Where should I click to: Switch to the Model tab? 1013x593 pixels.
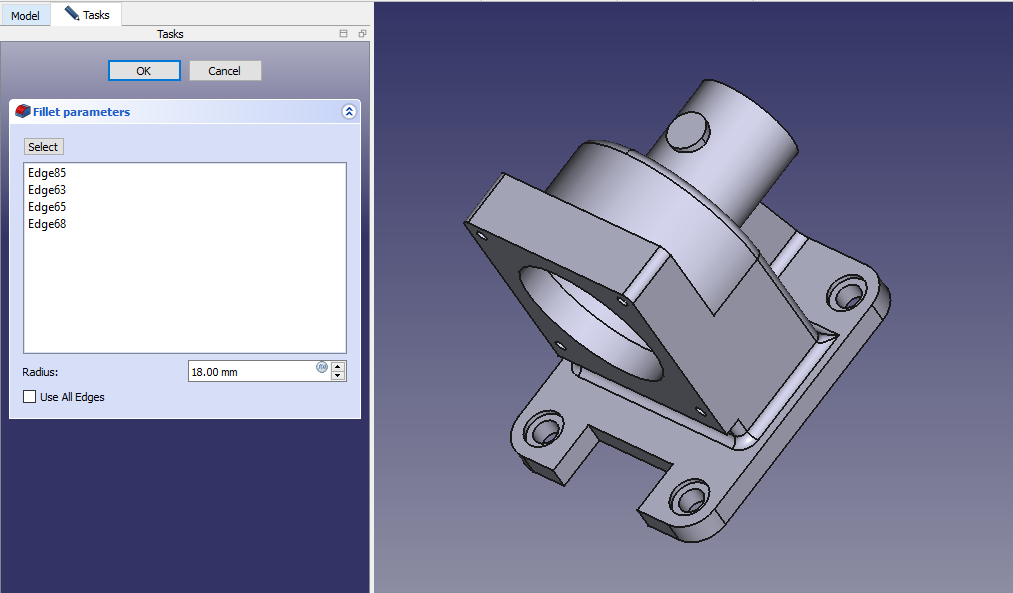[25, 15]
